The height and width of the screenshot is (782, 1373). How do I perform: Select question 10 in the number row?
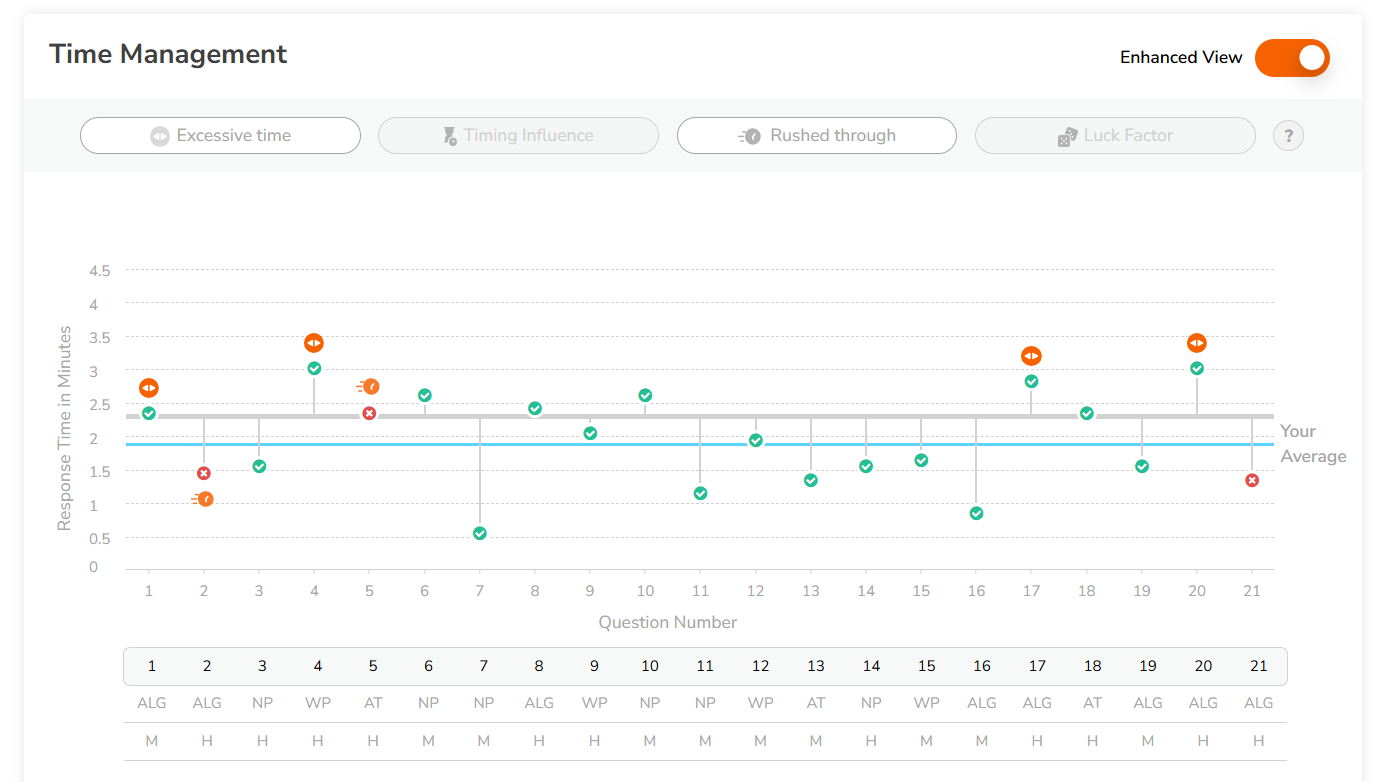(650, 666)
